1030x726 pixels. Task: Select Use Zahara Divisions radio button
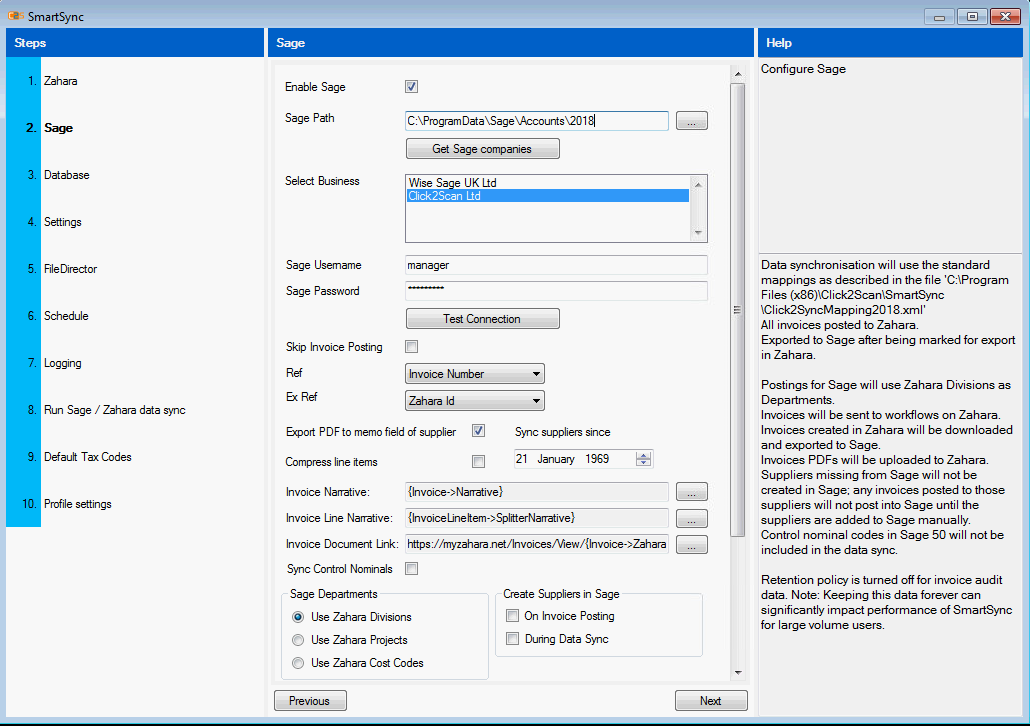tap(298, 617)
